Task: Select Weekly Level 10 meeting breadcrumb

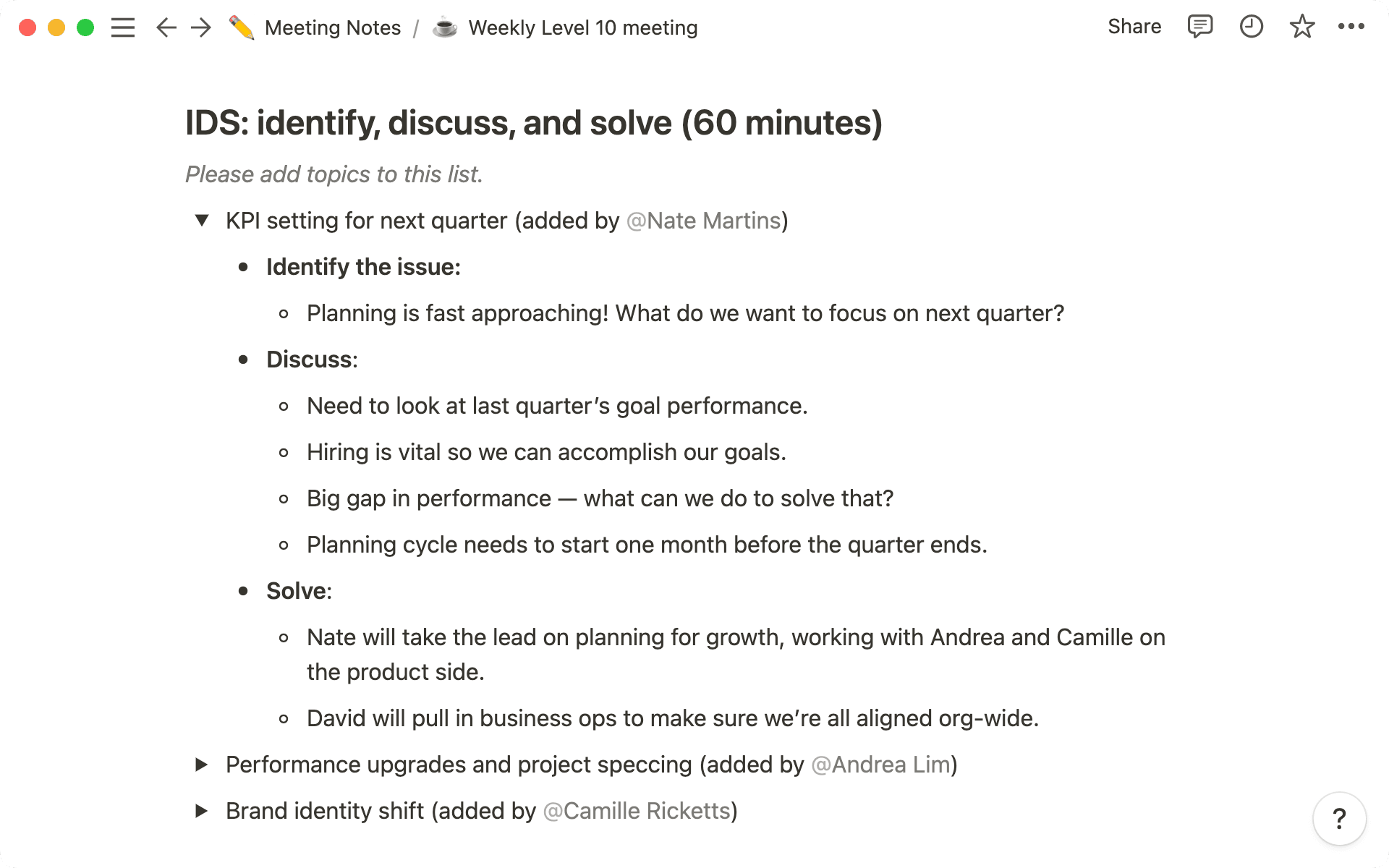Action: click(583, 27)
